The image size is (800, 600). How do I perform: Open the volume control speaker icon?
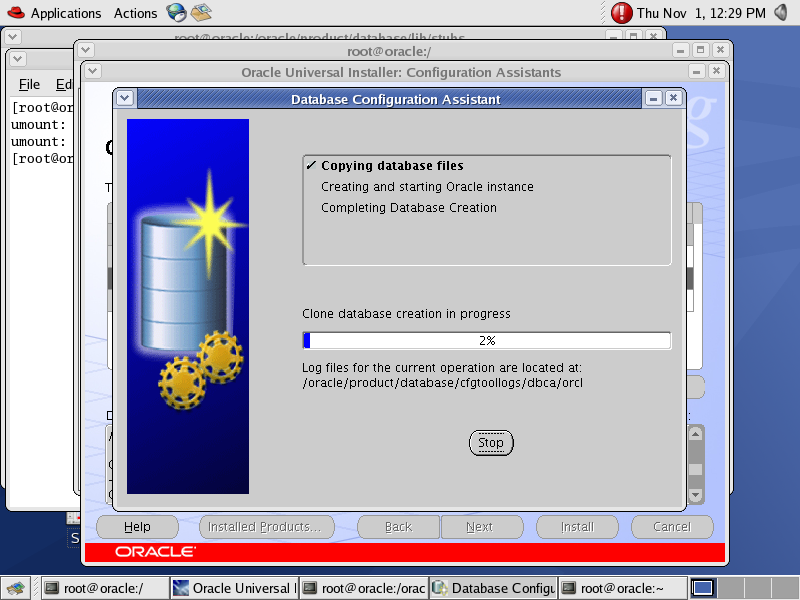tap(783, 13)
